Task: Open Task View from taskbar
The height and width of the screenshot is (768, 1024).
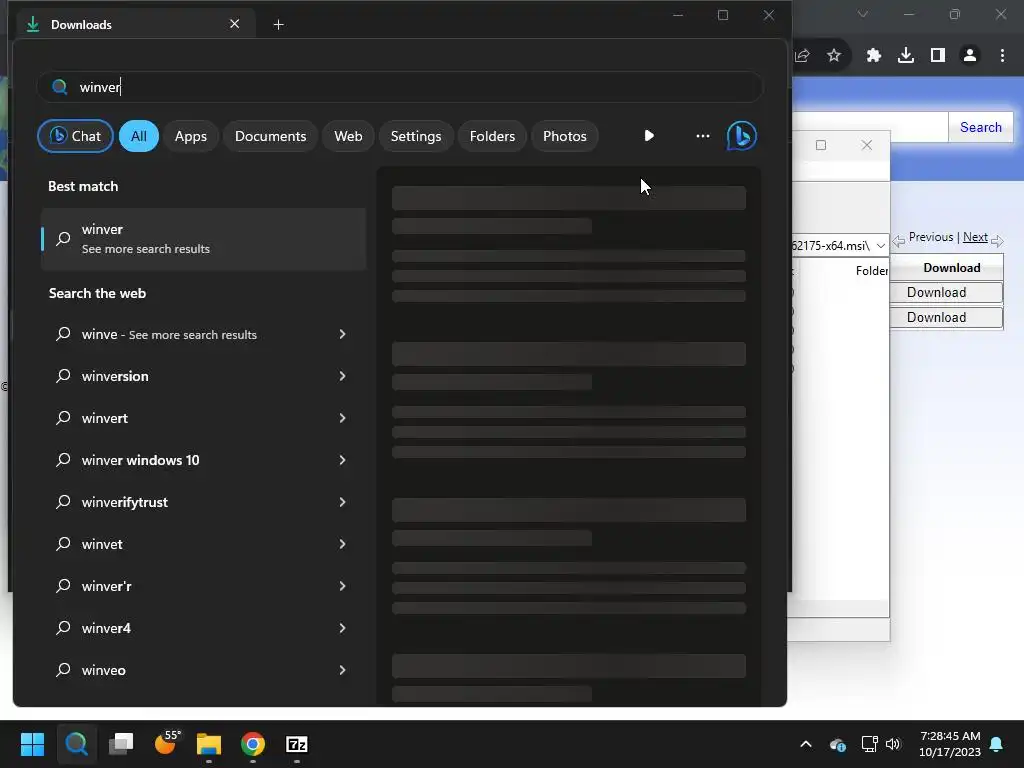Action: [121, 744]
